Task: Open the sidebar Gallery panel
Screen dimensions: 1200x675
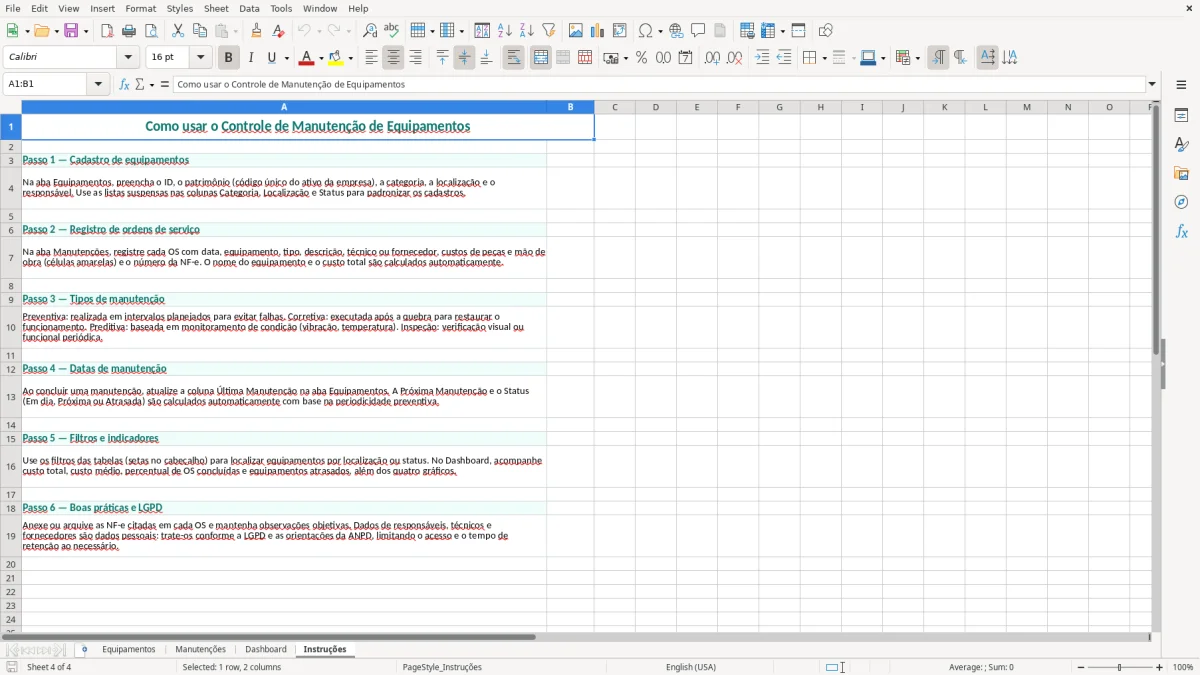Action: pyautogui.click(x=1181, y=174)
